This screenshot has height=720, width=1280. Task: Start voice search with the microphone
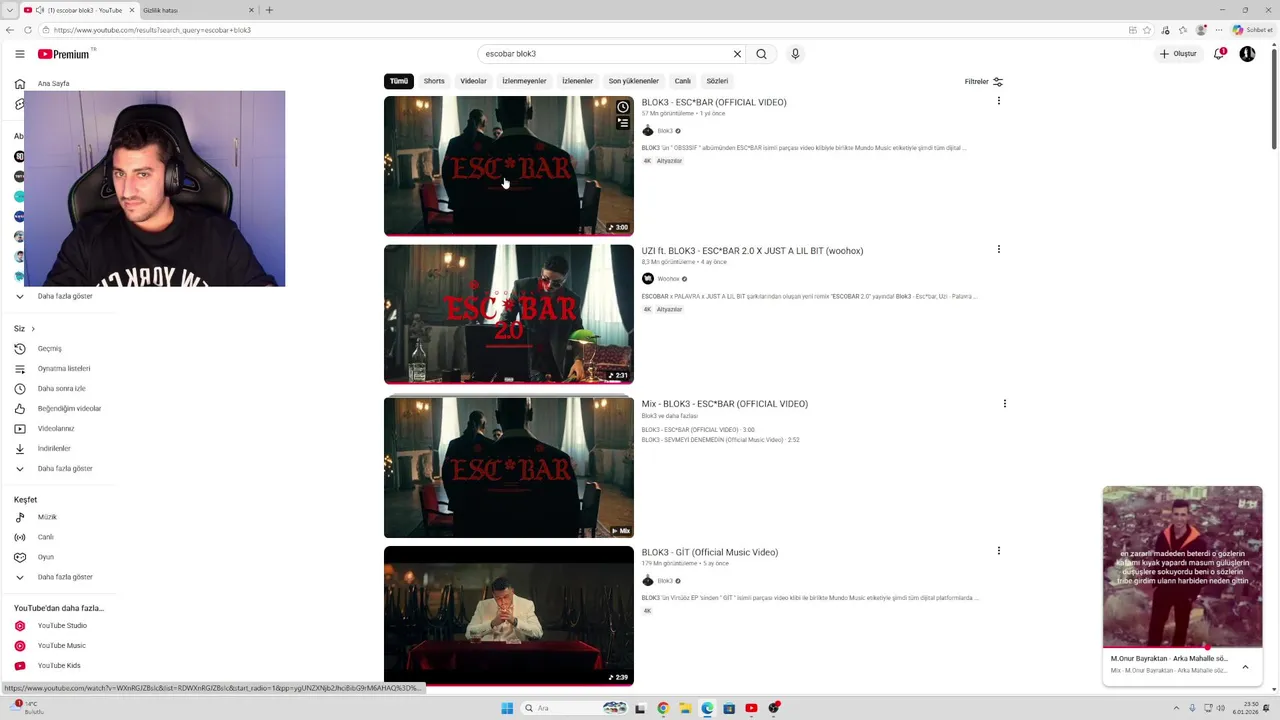pos(795,54)
